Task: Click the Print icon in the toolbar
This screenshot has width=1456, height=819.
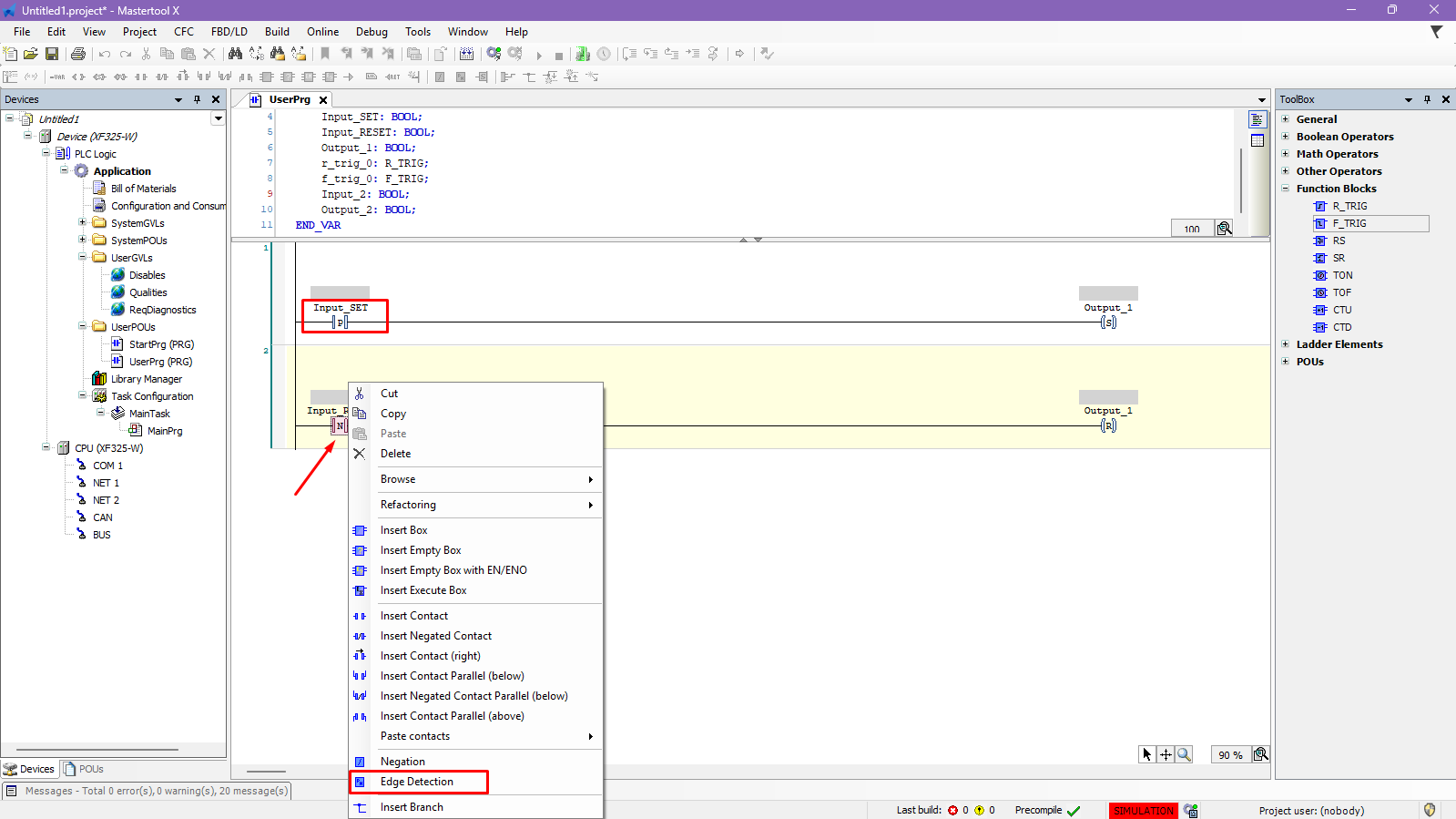Action: (78, 55)
